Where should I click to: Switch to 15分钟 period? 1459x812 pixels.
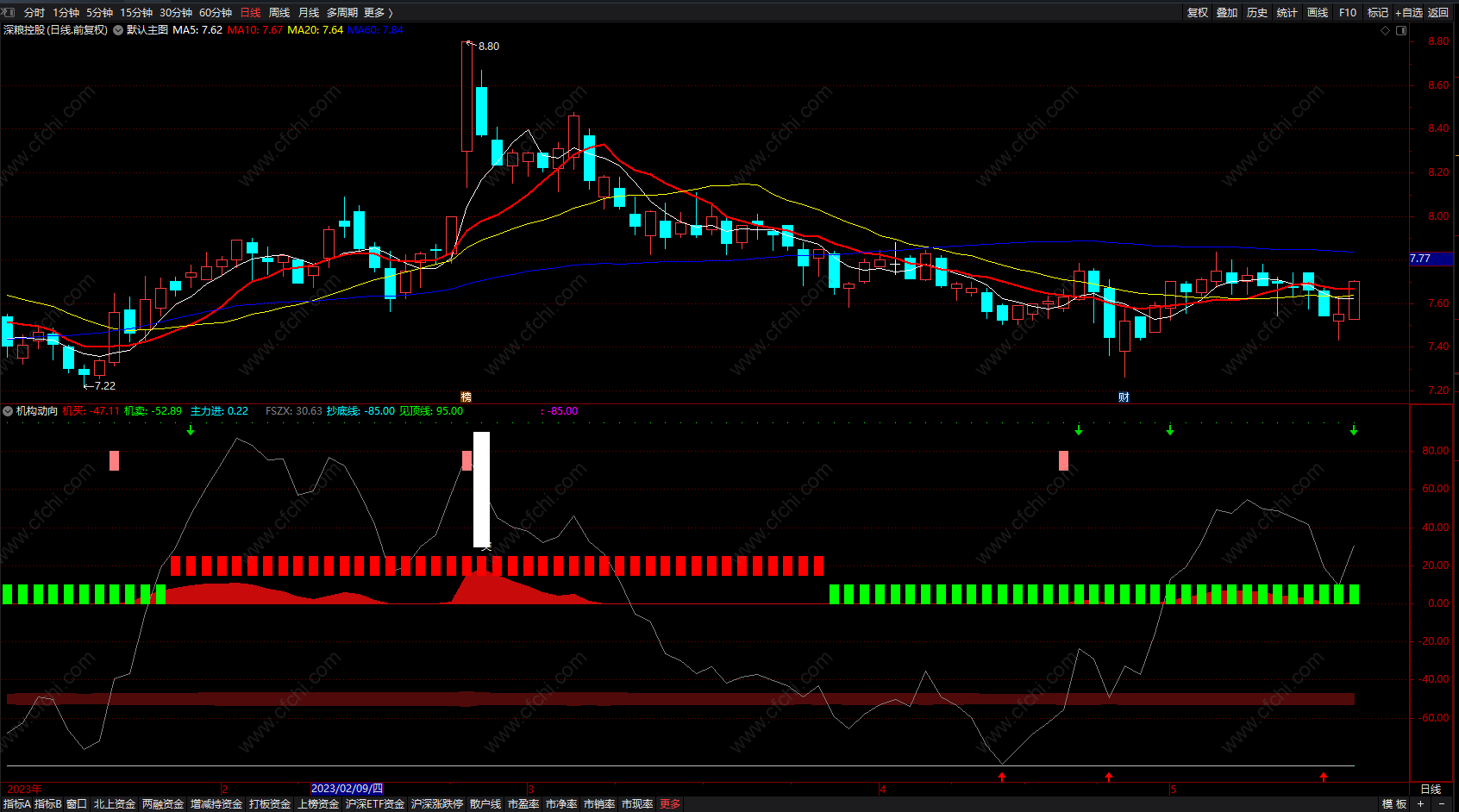point(136,12)
